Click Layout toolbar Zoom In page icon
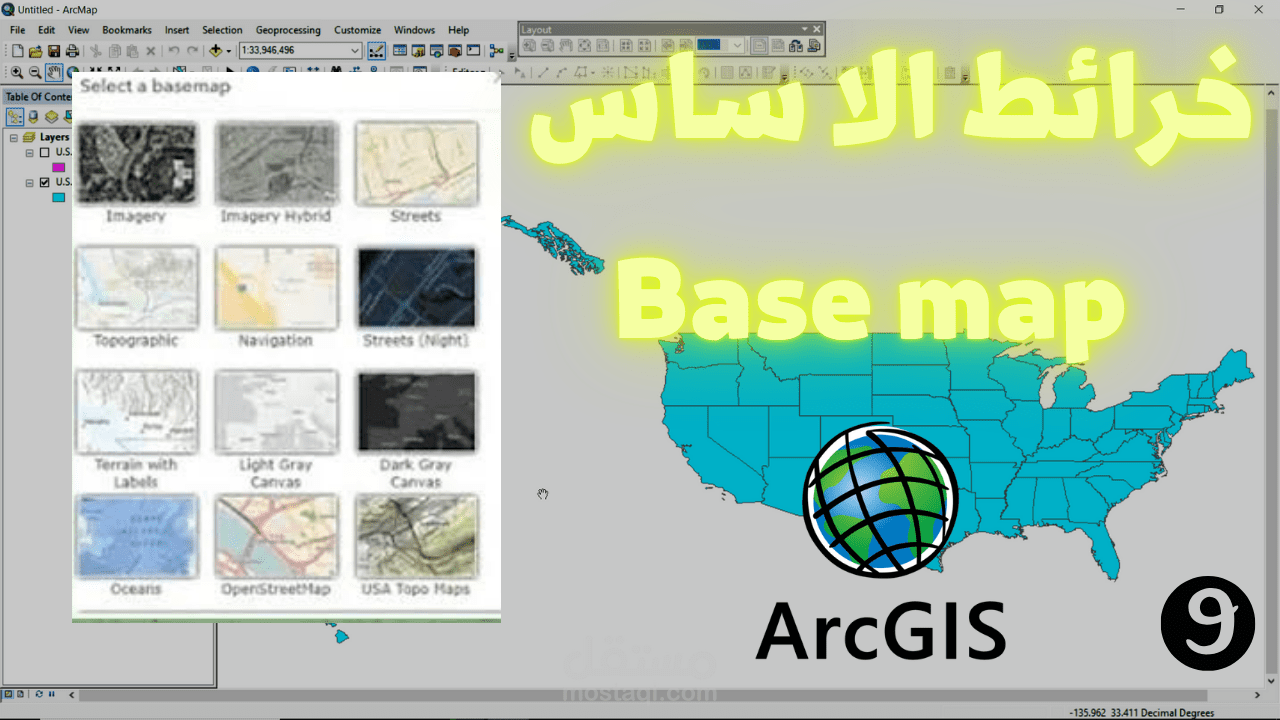 click(529, 45)
